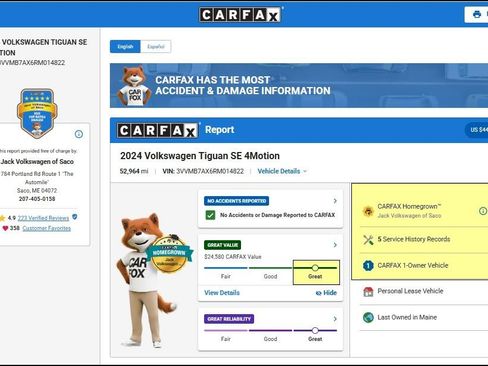Switch to the Español language tab

[x=156, y=47]
